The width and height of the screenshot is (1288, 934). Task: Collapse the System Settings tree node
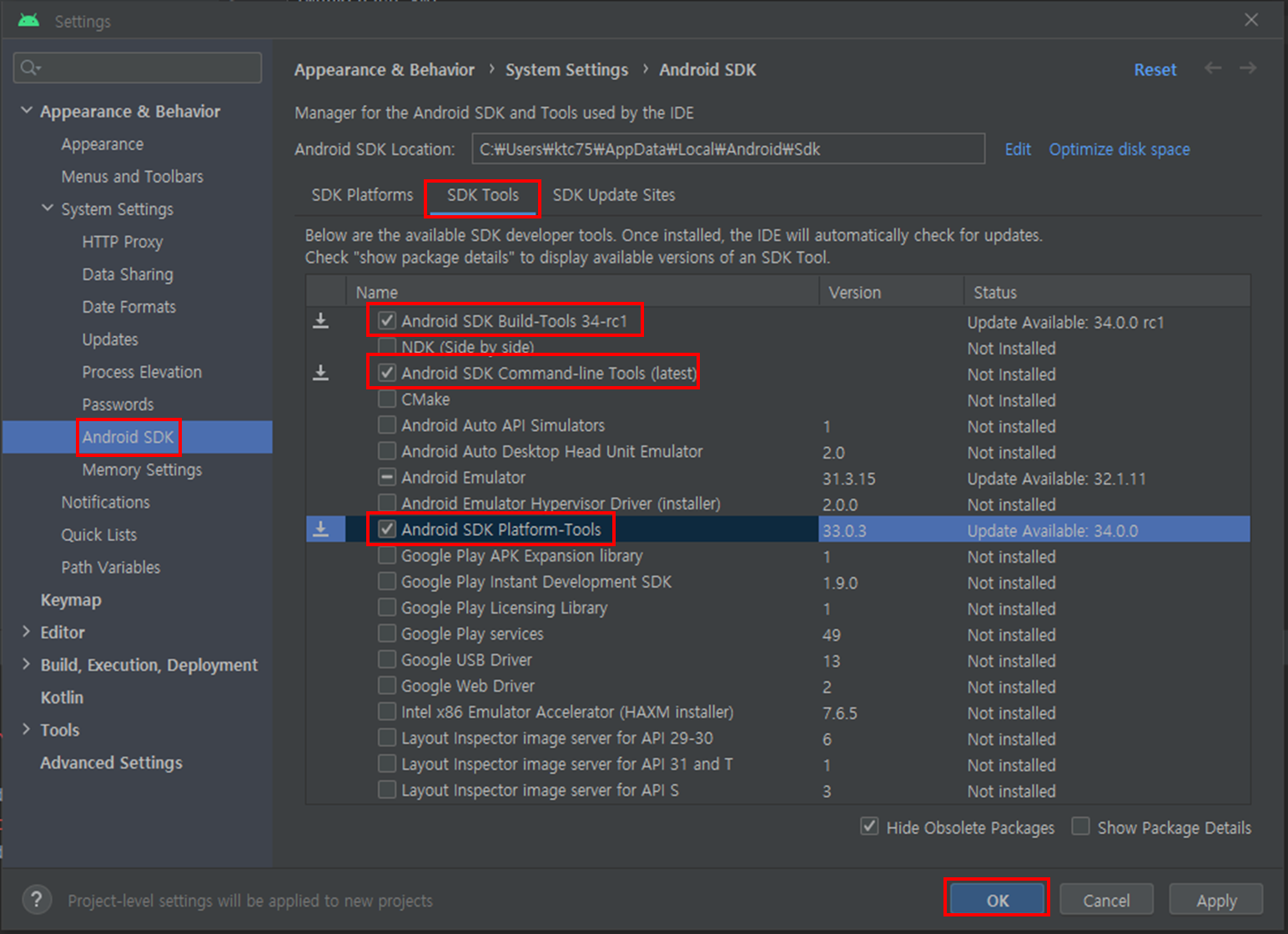tap(48, 208)
